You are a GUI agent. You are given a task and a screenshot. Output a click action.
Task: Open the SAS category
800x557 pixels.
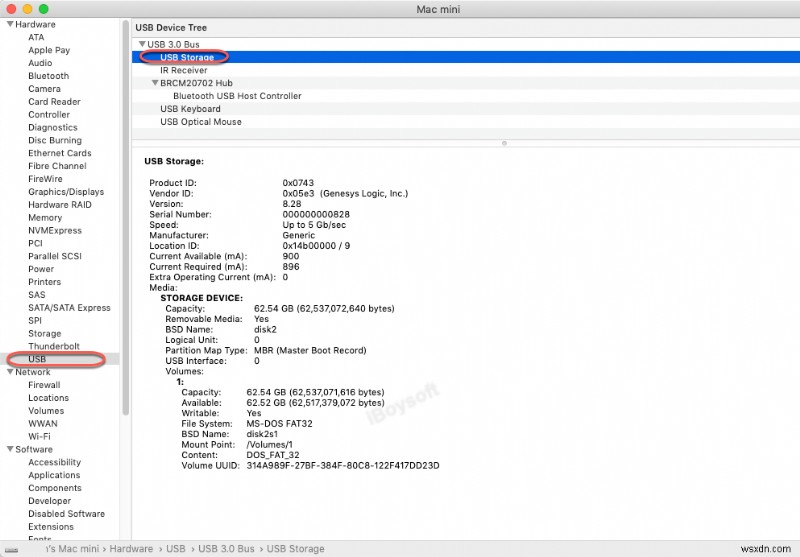tap(37, 294)
